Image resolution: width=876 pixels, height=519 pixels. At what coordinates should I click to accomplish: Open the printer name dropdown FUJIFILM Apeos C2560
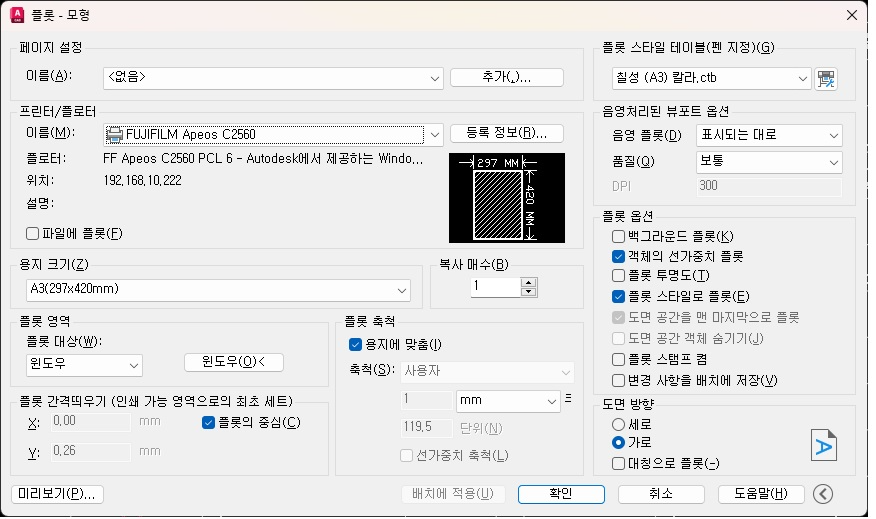click(273, 135)
